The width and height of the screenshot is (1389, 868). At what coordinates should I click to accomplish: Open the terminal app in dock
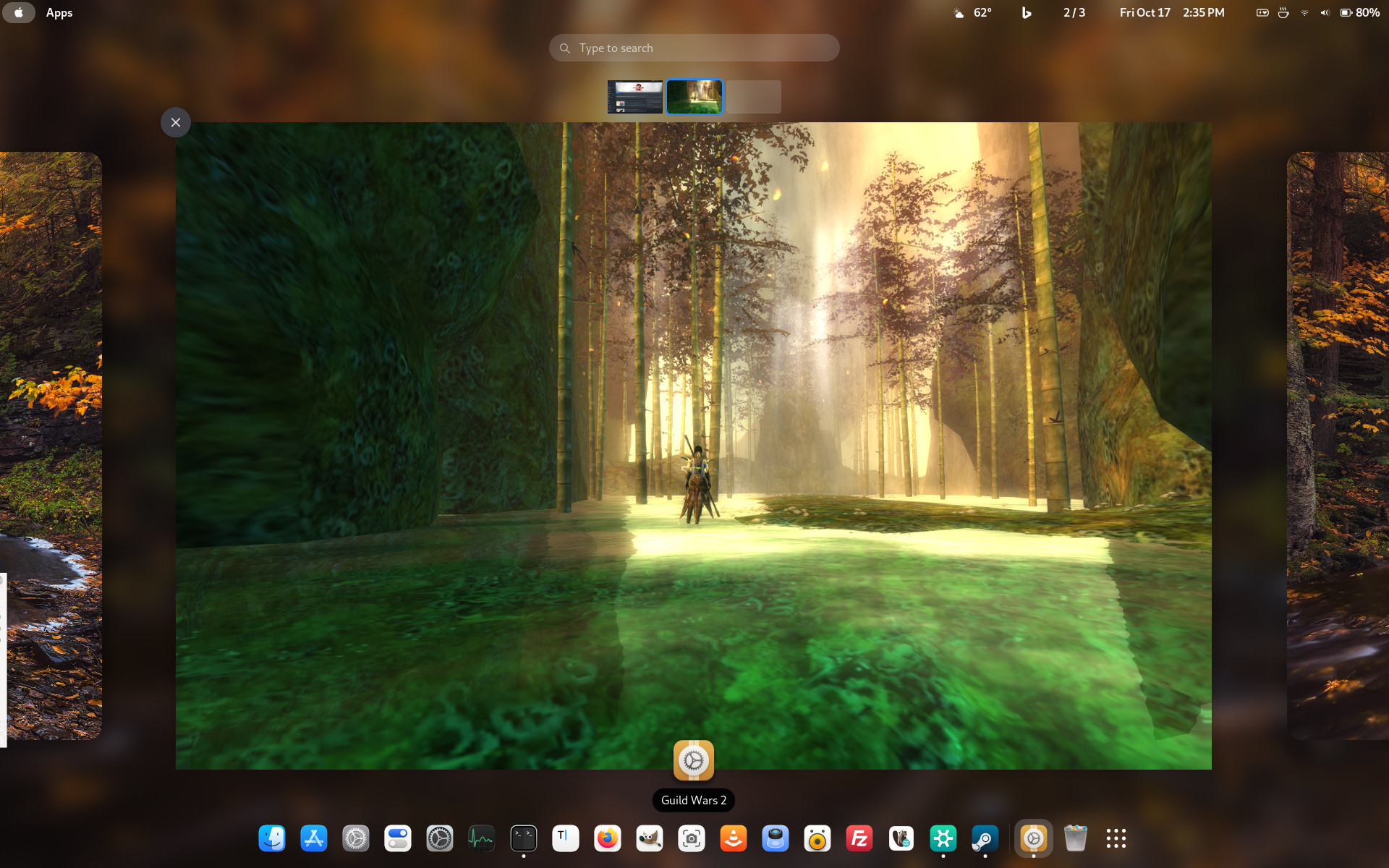(524, 838)
